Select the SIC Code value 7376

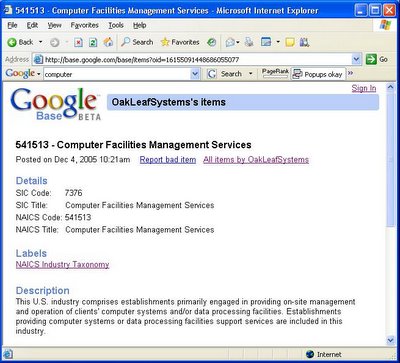73,193
